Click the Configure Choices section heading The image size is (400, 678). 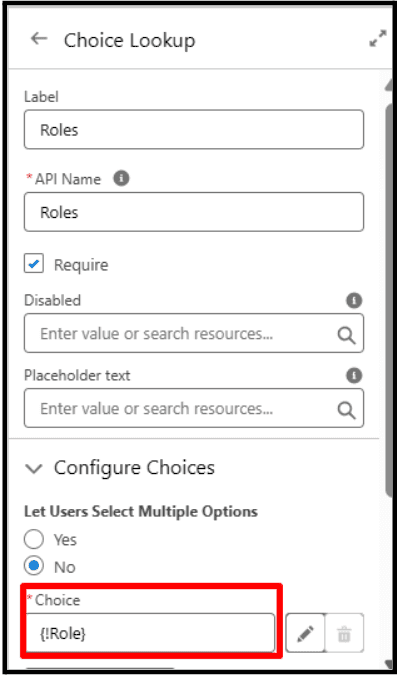[134, 468]
